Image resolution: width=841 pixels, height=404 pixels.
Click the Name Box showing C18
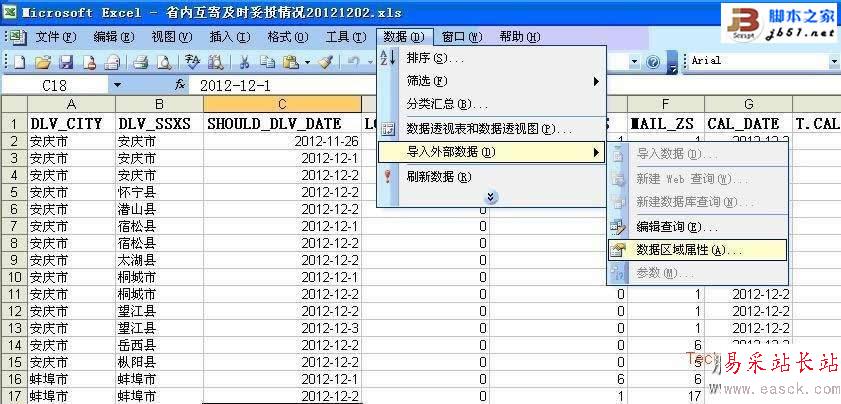click(55, 85)
